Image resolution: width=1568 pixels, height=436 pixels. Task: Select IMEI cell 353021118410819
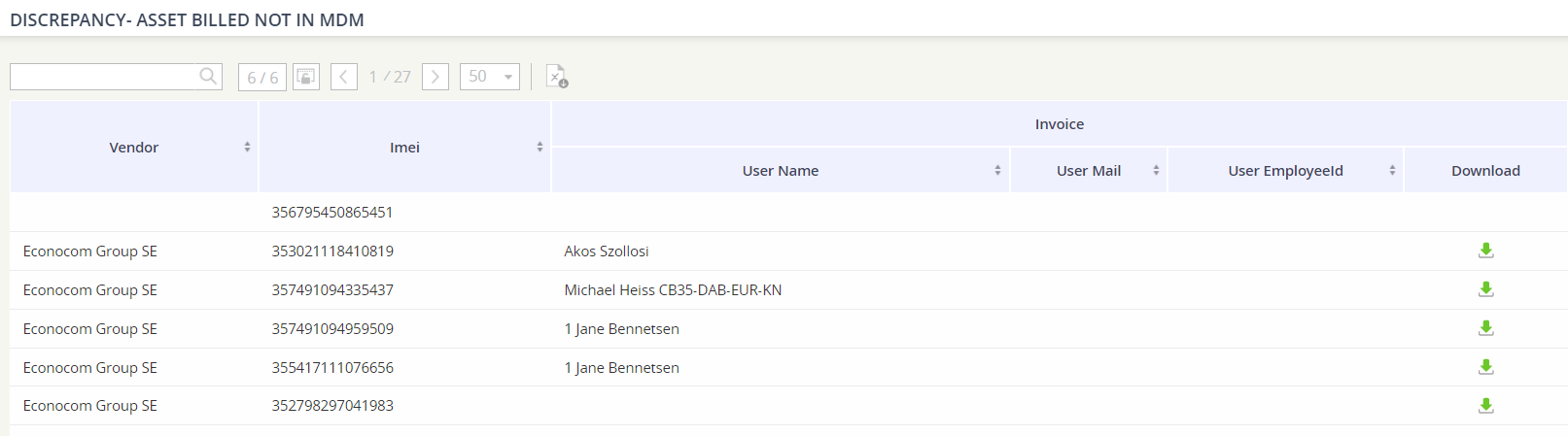coord(332,251)
